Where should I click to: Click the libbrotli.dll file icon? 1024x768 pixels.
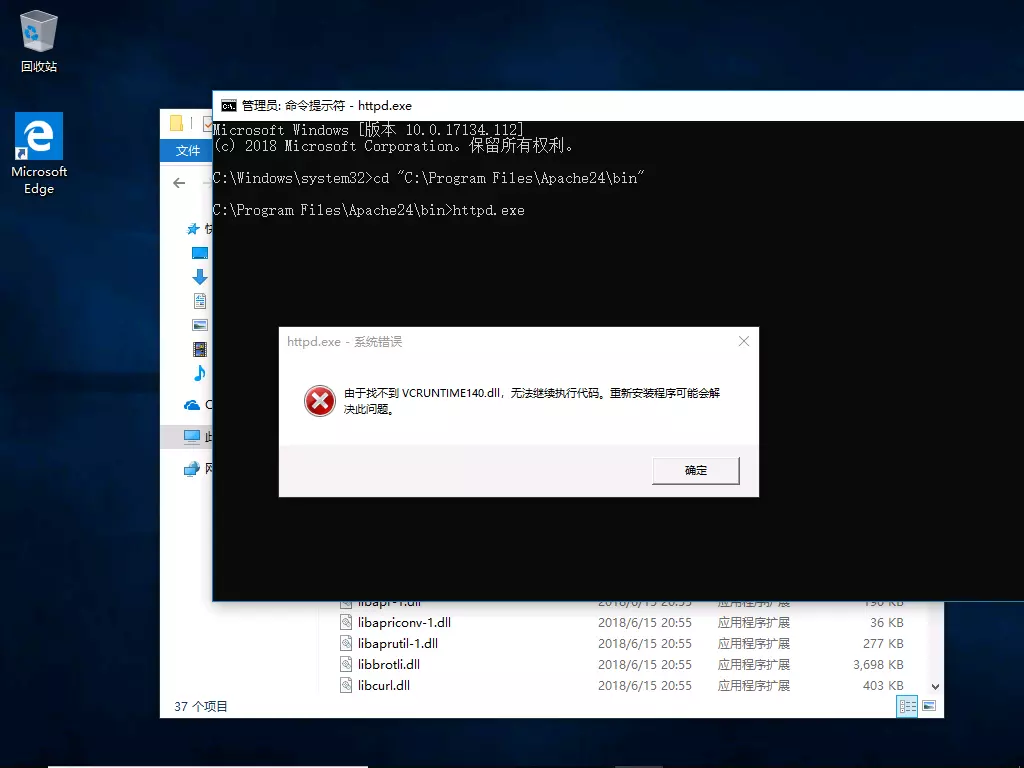click(x=346, y=664)
